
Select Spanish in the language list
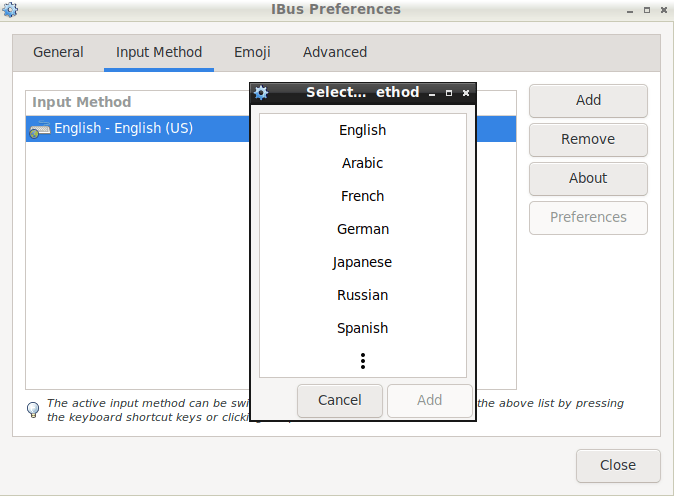point(363,328)
